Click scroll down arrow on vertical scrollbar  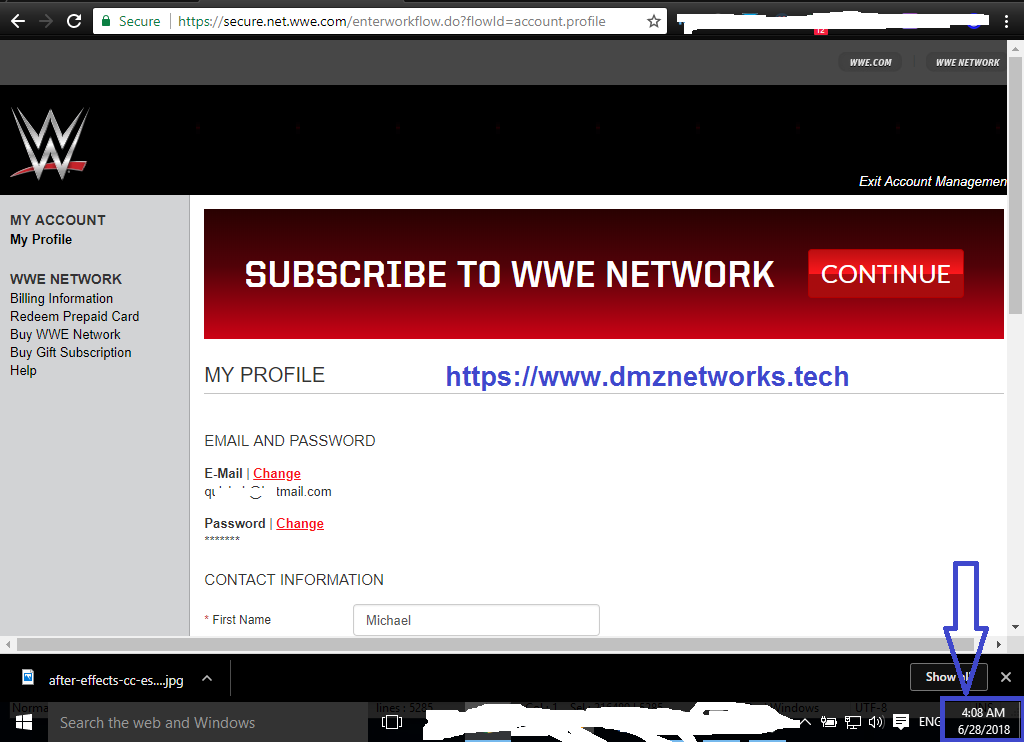1015,627
